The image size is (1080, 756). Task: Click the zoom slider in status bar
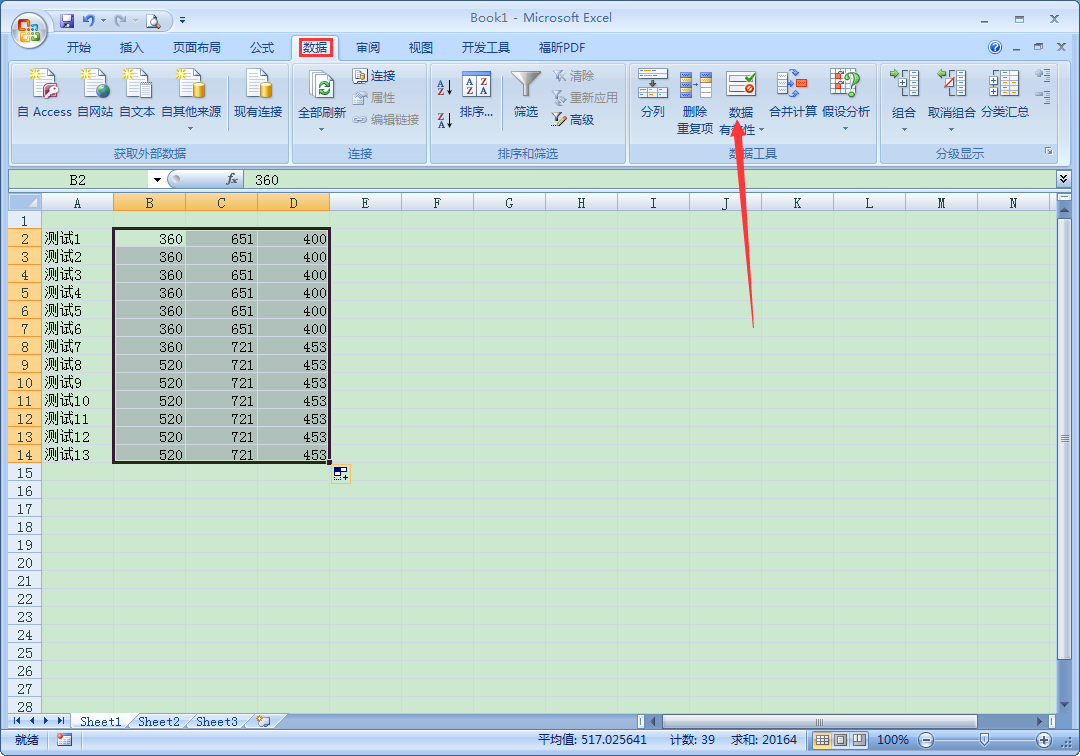pos(984,740)
